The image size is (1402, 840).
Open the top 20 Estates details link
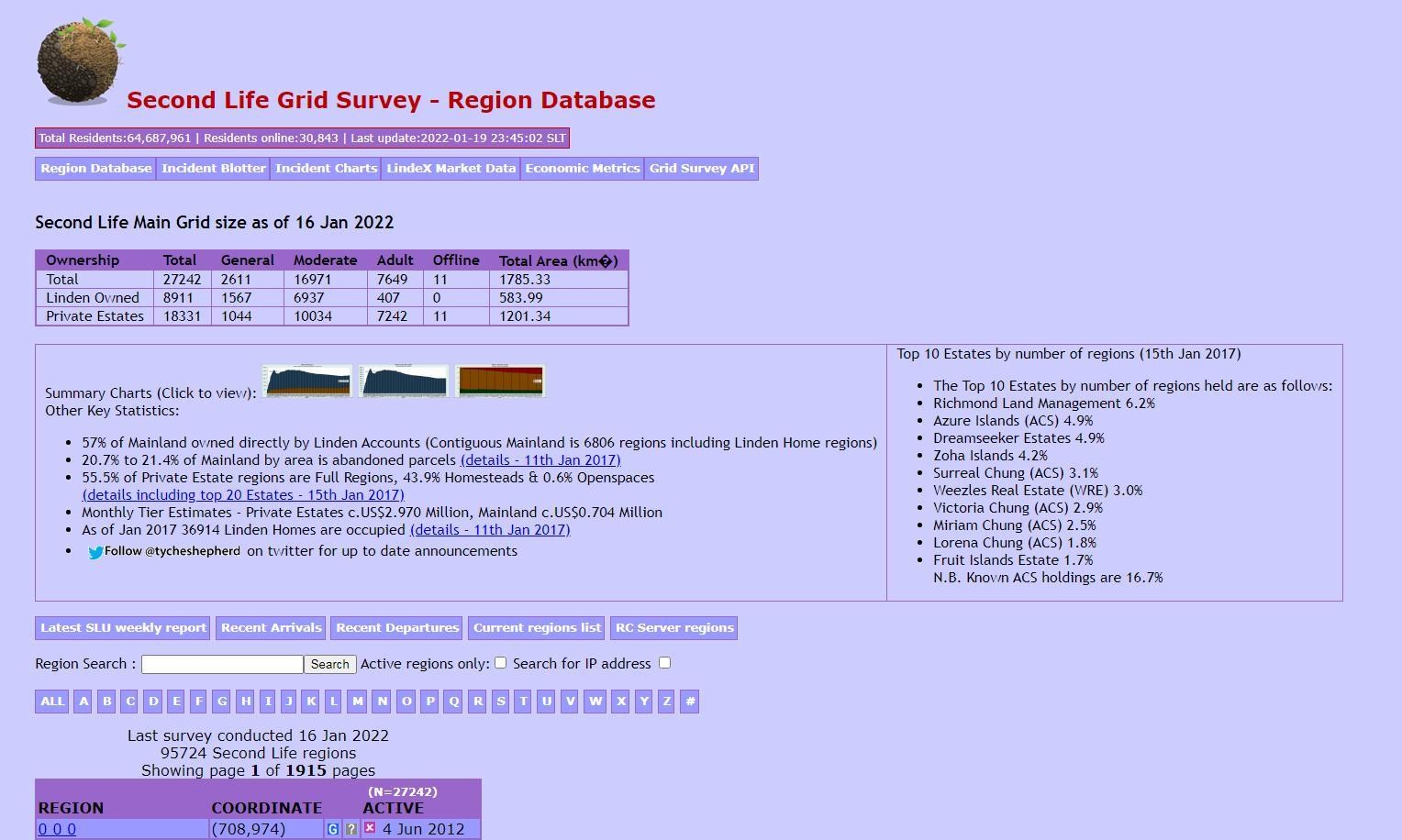(x=243, y=495)
